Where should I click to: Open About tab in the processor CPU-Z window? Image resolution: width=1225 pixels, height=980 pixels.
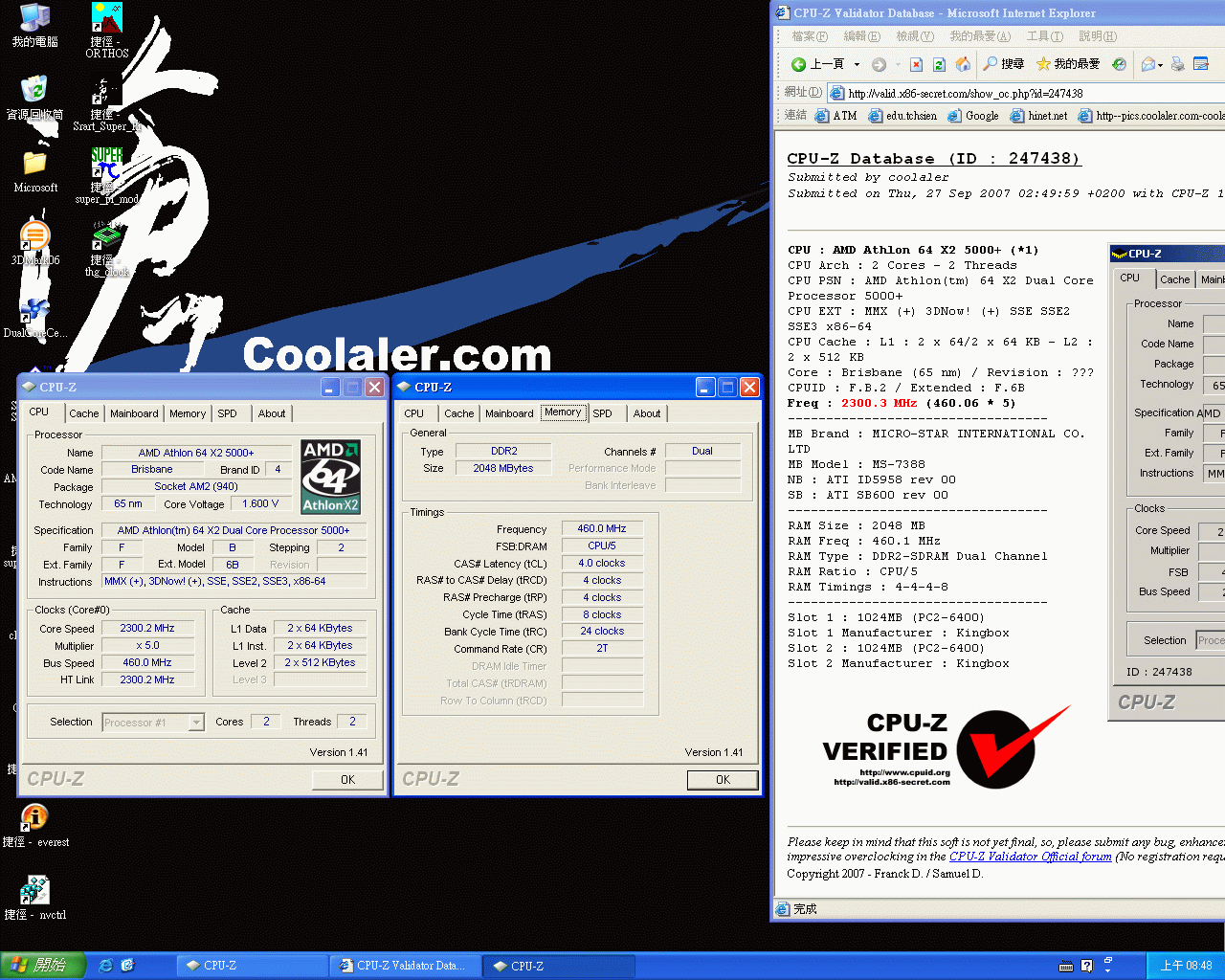pos(272,413)
